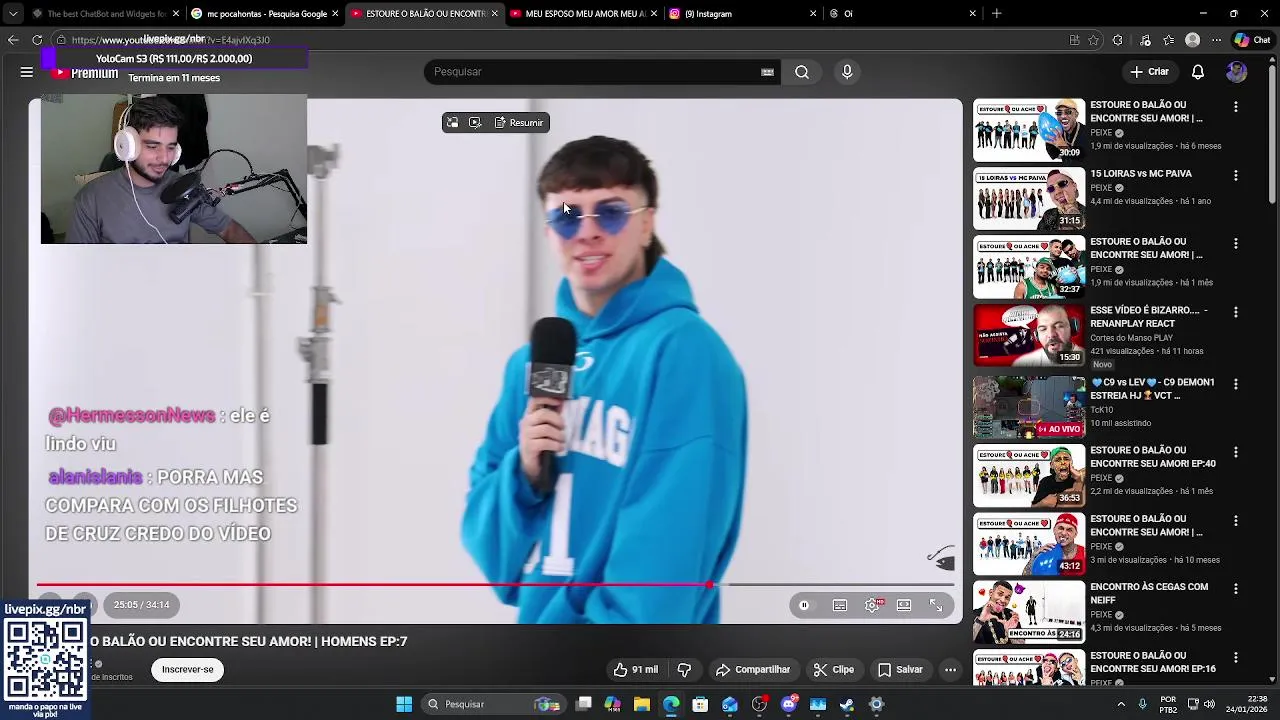
Task: Open options for ESSE VÍDEO É BIZARRO video
Action: (x=1236, y=313)
